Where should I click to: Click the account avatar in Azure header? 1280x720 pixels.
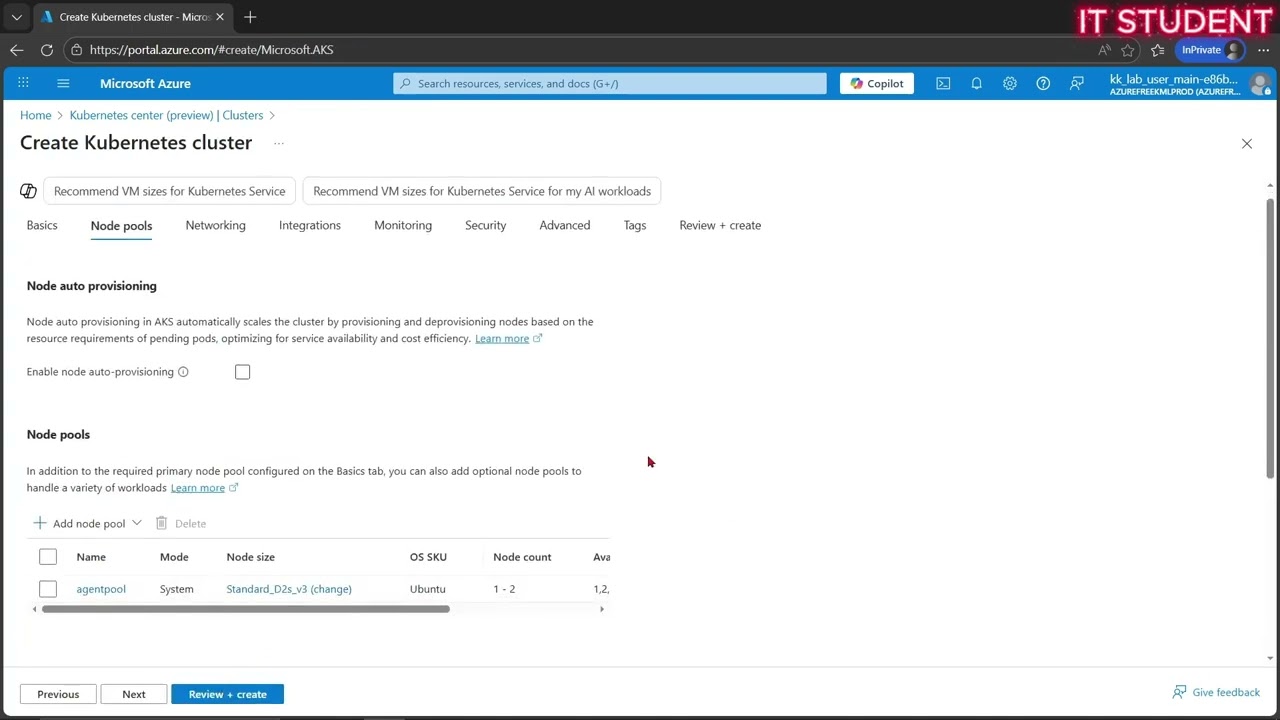(x=1259, y=84)
